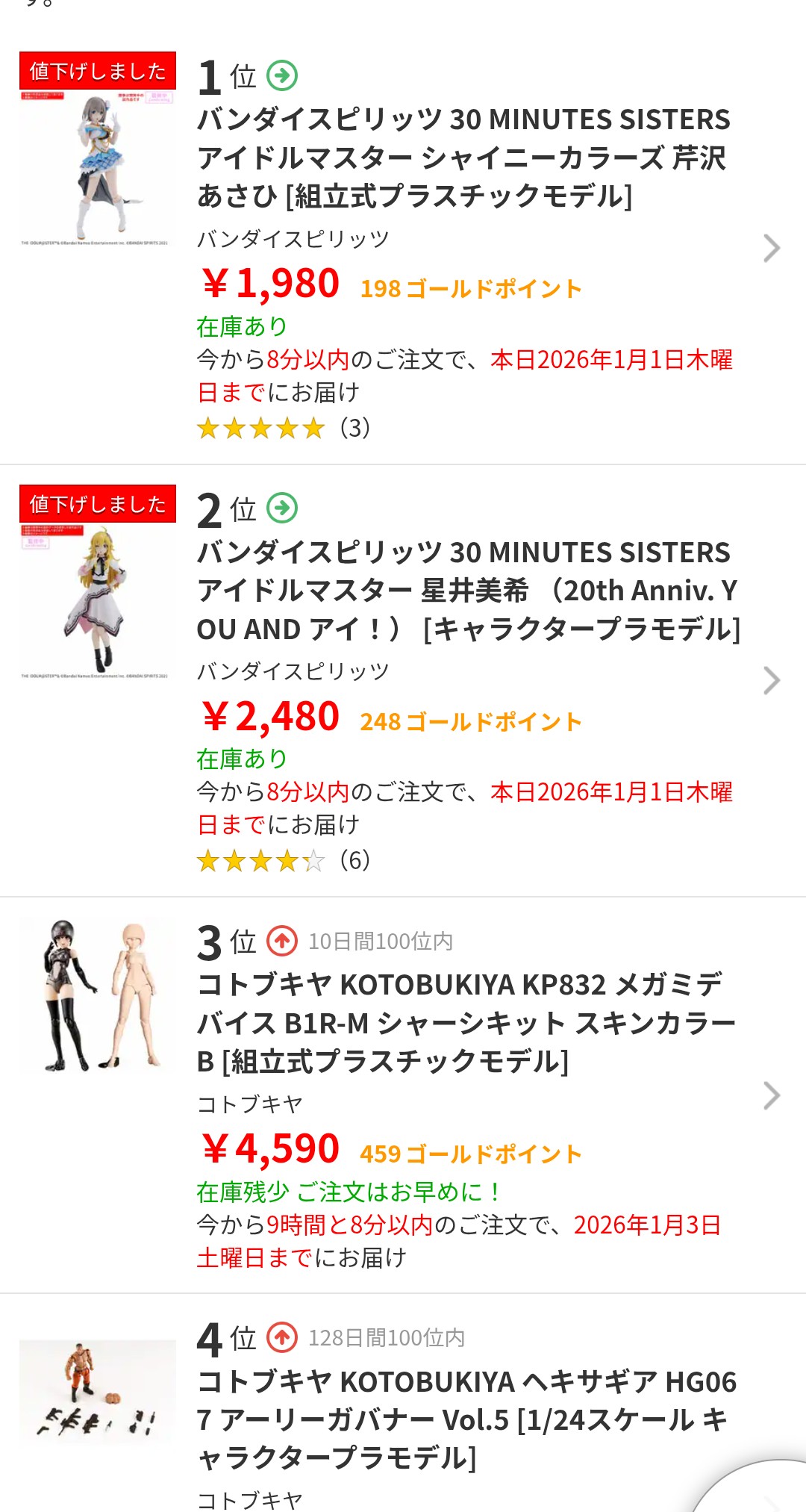Click the red rank-up arrow icon beside rank 4

click(282, 1337)
